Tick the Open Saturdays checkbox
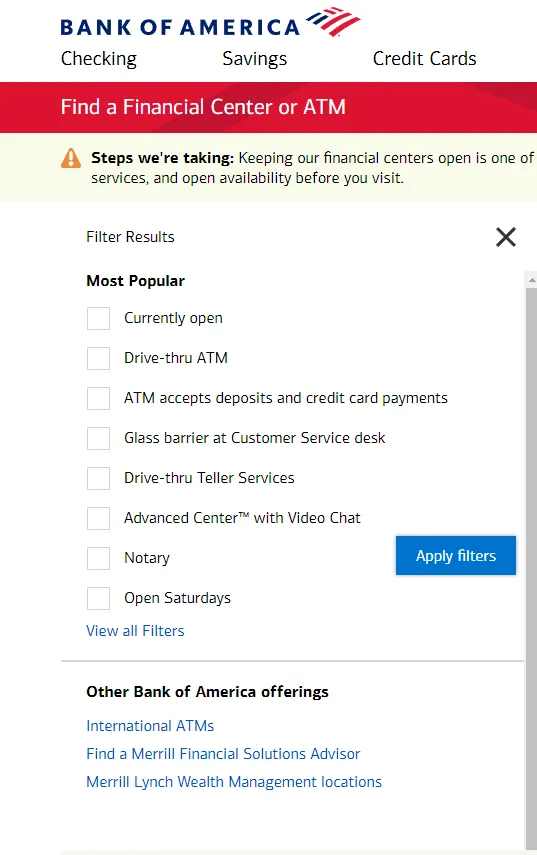 [99, 598]
